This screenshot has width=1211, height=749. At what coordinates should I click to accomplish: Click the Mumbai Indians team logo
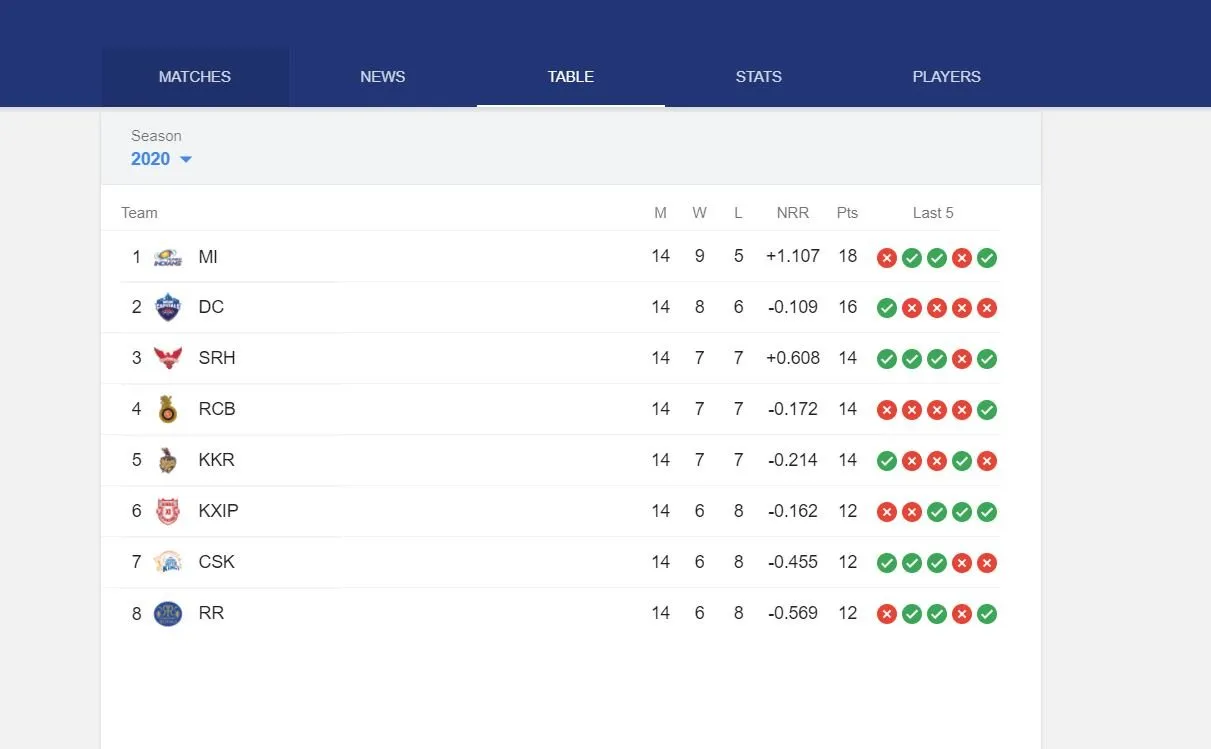pos(168,257)
